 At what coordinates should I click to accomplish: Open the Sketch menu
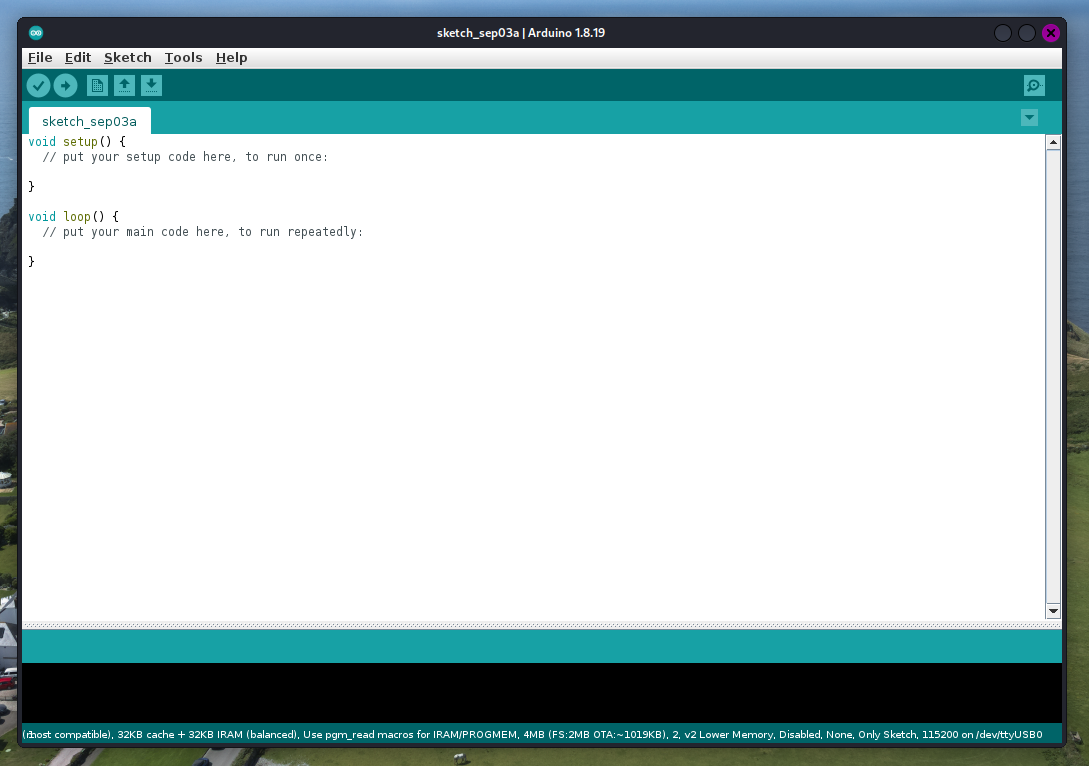click(x=128, y=58)
